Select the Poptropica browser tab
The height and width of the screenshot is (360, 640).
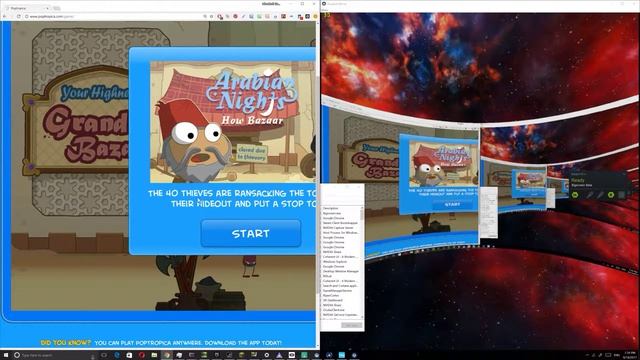[28, 8]
